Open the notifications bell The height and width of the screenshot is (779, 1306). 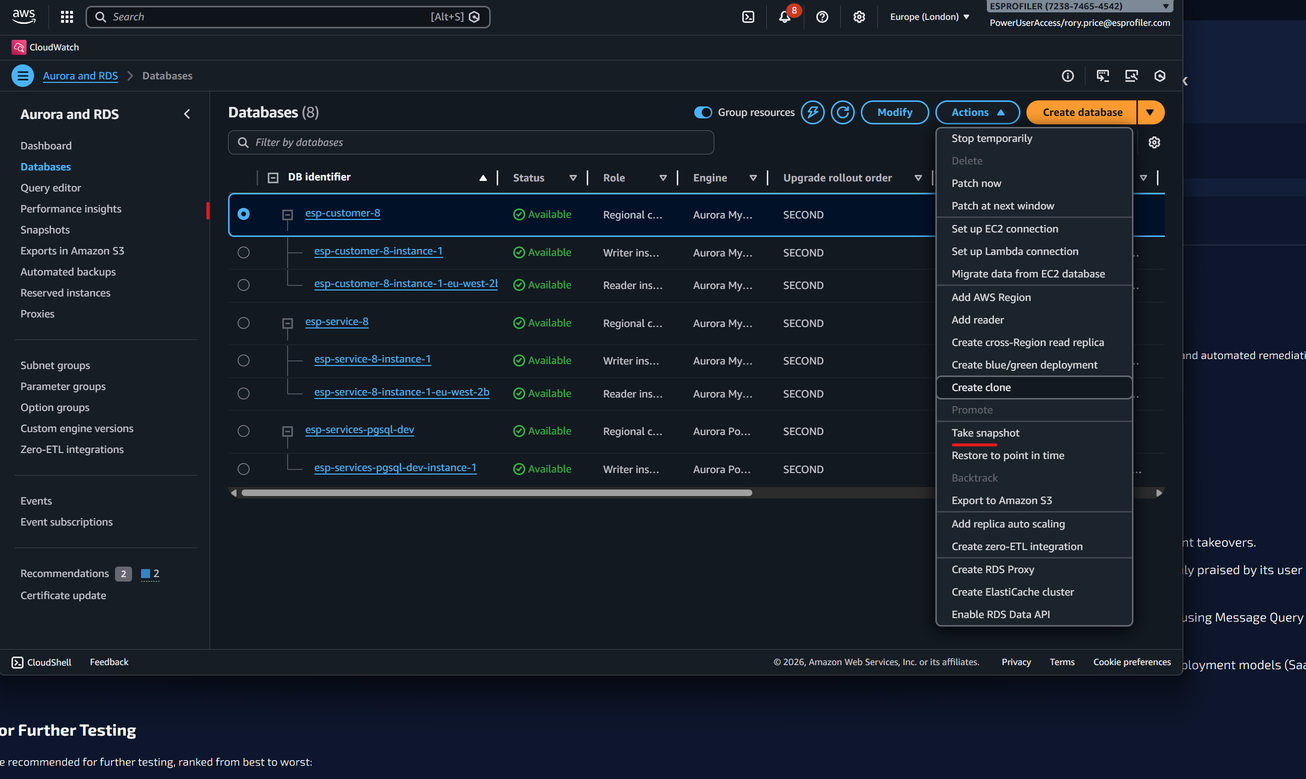coord(785,17)
